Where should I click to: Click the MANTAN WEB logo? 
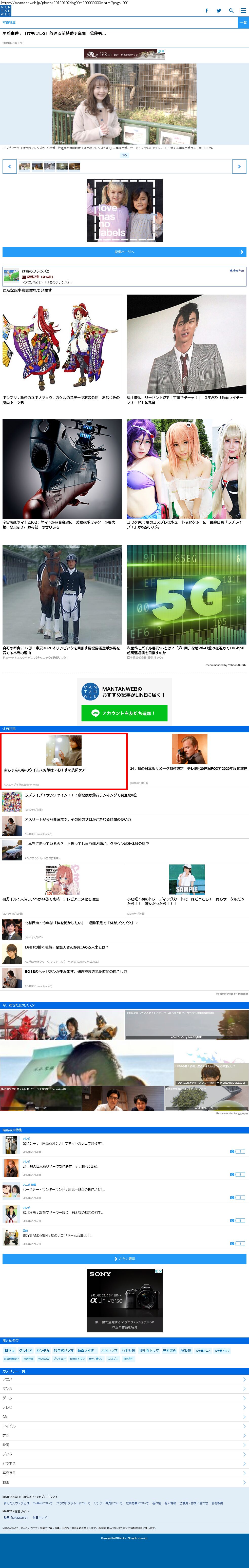[6, 10]
